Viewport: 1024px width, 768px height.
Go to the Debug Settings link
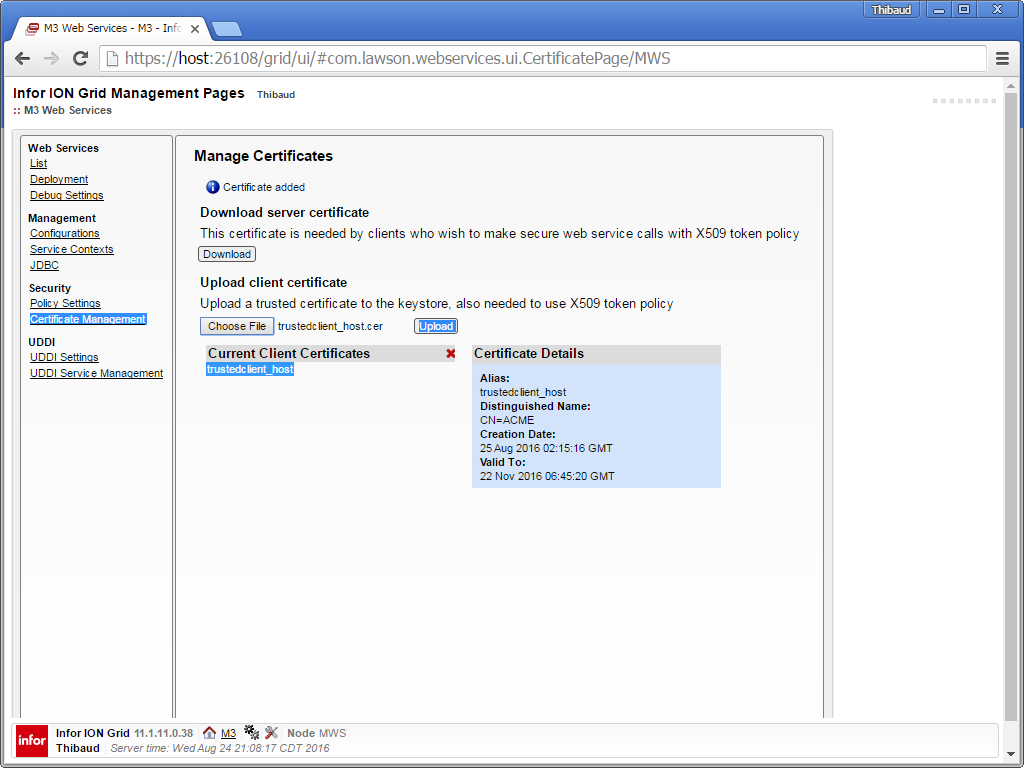(x=66, y=196)
